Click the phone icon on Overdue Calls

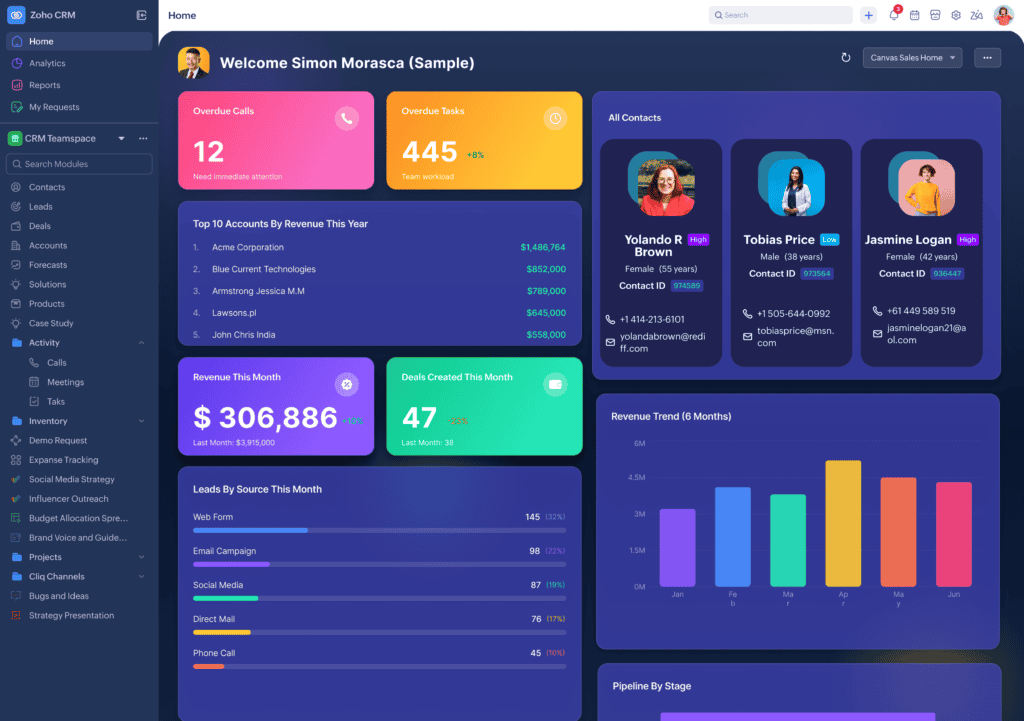(x=346, y=118)
